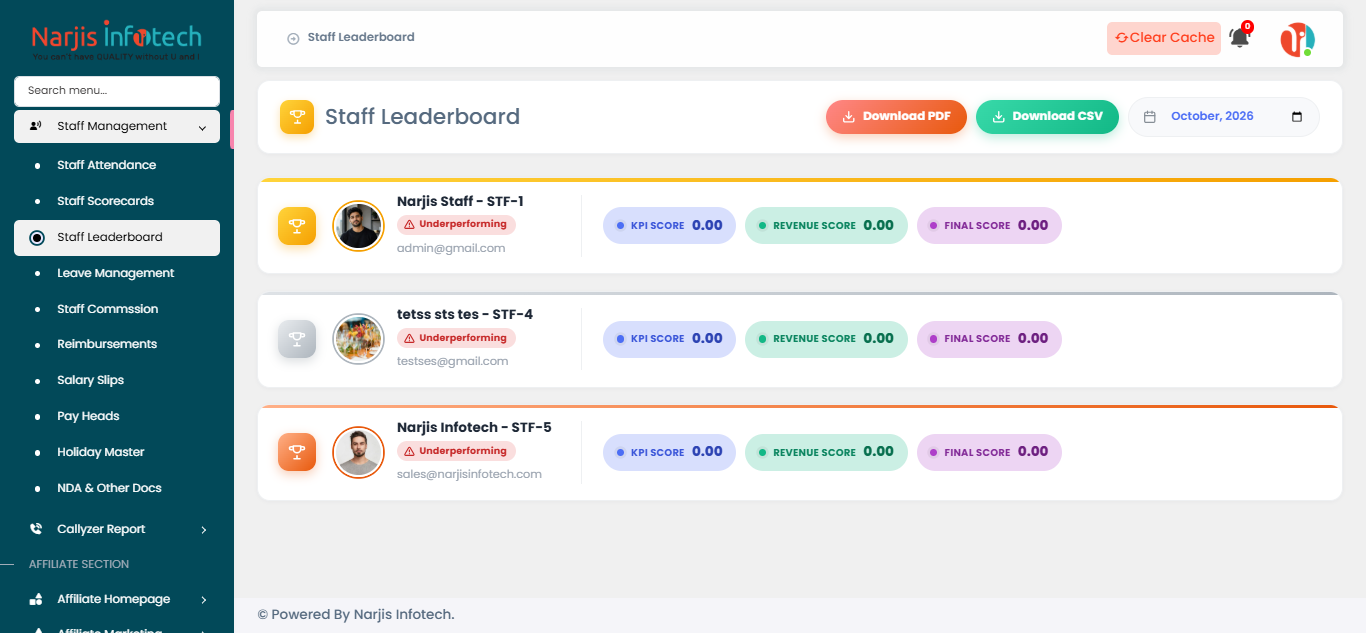Click email sales@narjisinfotech.com

[469, 474]
